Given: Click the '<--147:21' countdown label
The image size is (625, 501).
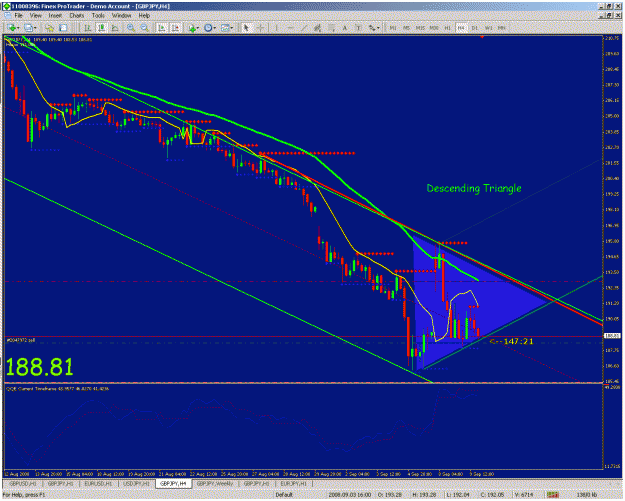Looking at the screenshot, I should point(511,342).
